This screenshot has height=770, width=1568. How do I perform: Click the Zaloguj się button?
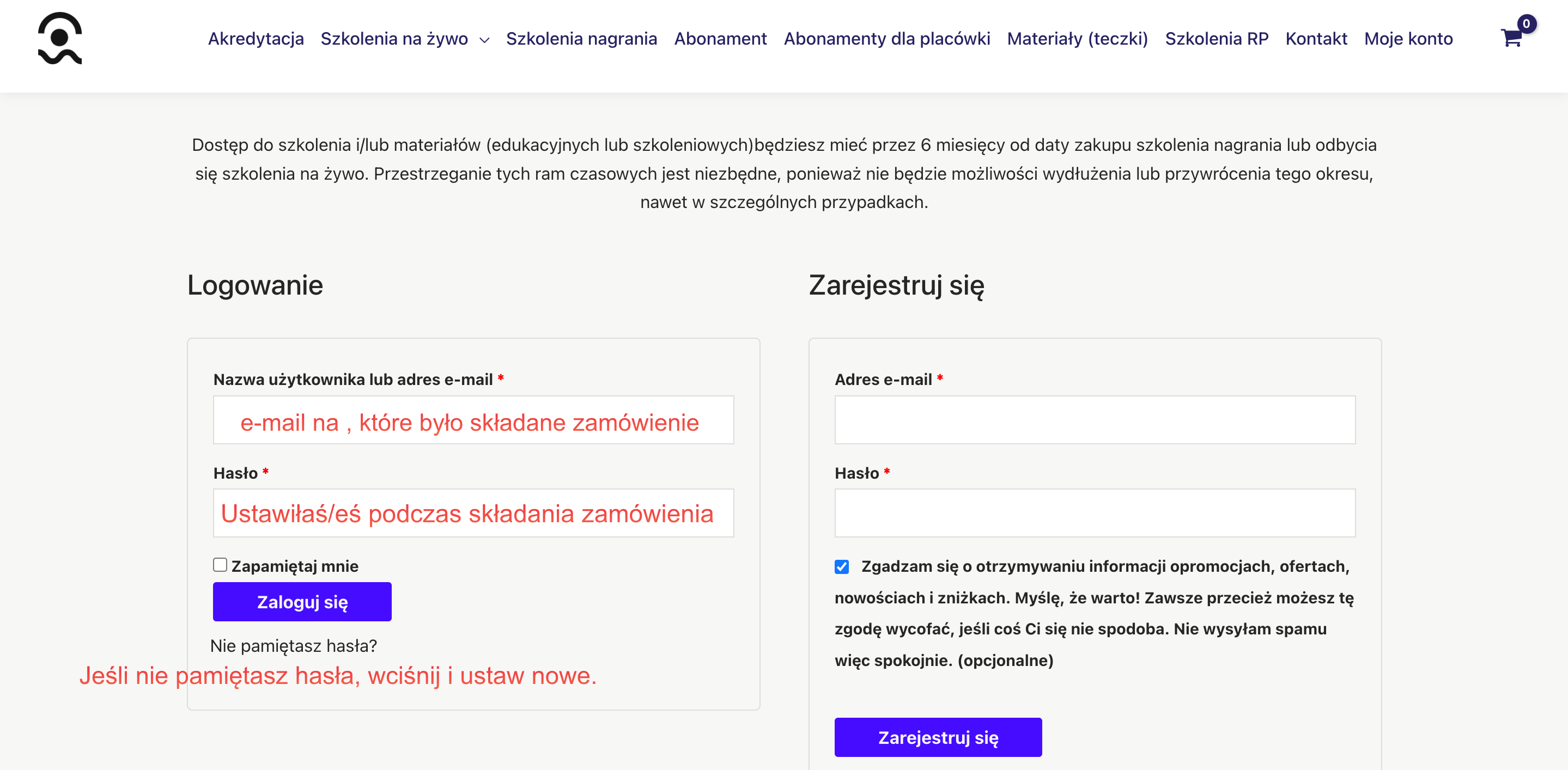(x=302, y=602)
